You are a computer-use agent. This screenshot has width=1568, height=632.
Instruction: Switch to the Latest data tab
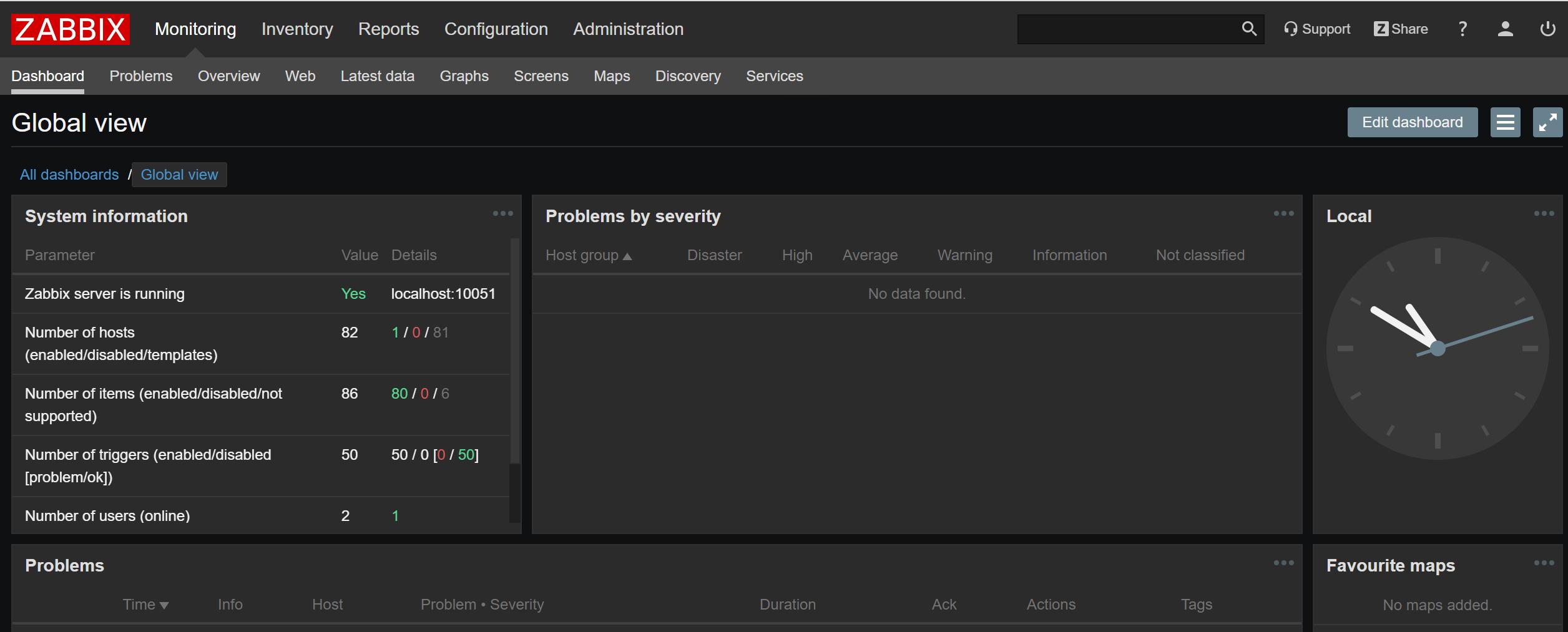coord(377,76)
